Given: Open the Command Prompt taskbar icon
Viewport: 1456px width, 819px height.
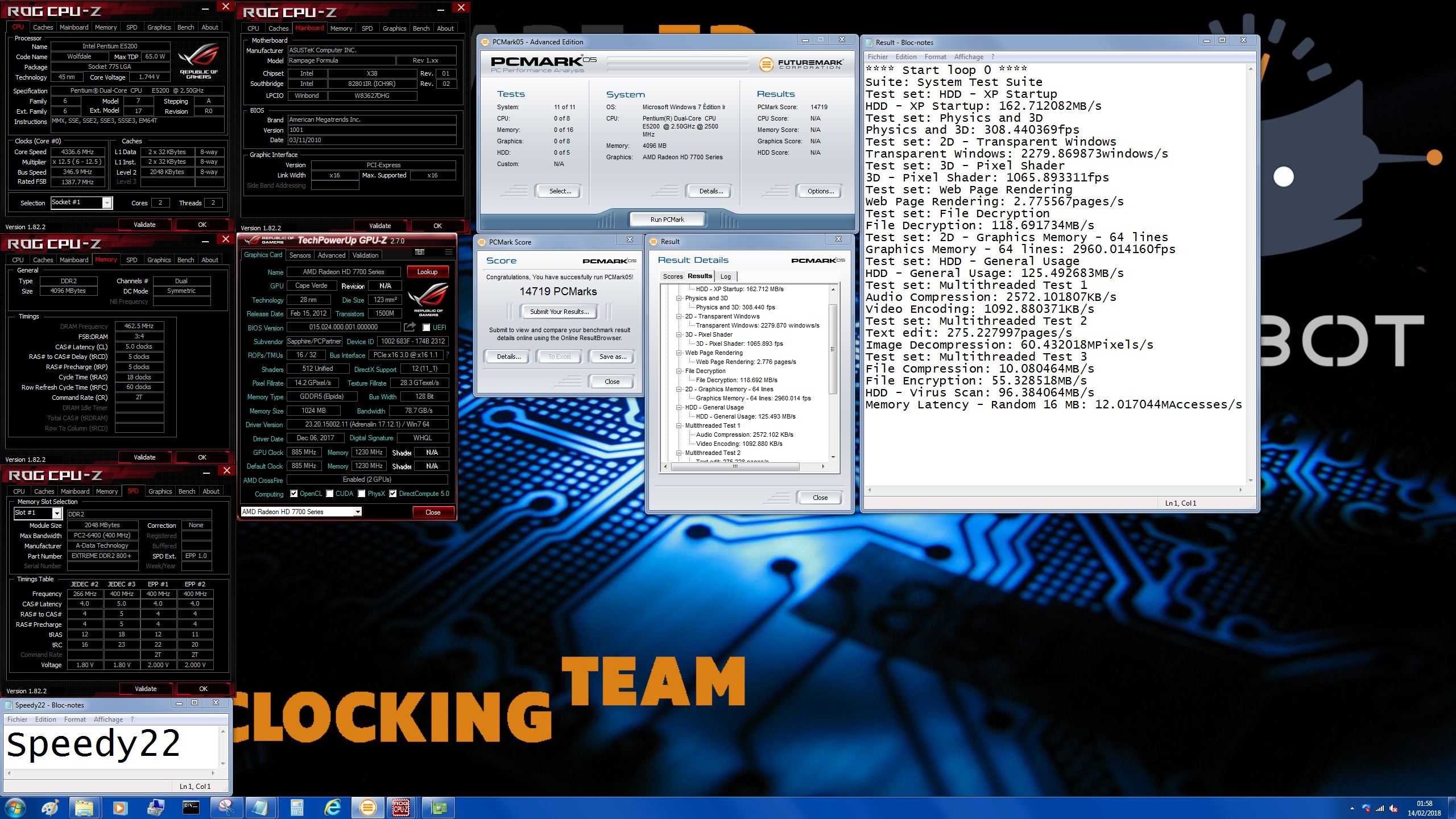Looking at the screenshot, I should tap(191, 807).
